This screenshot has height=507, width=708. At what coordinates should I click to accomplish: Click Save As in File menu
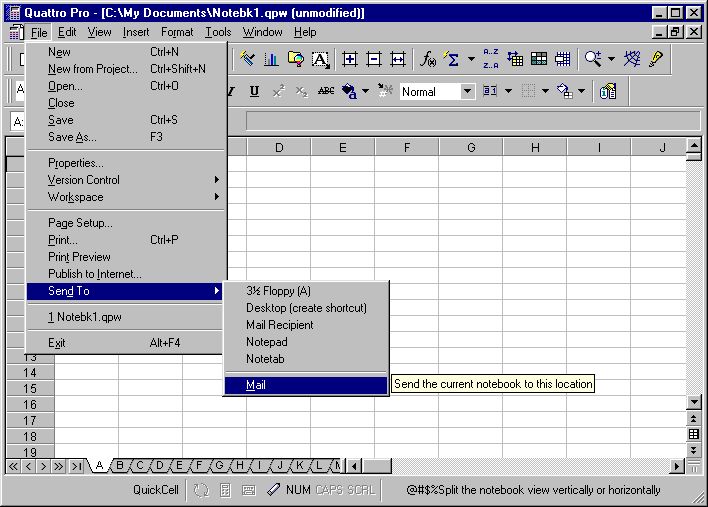coord(126,137)
